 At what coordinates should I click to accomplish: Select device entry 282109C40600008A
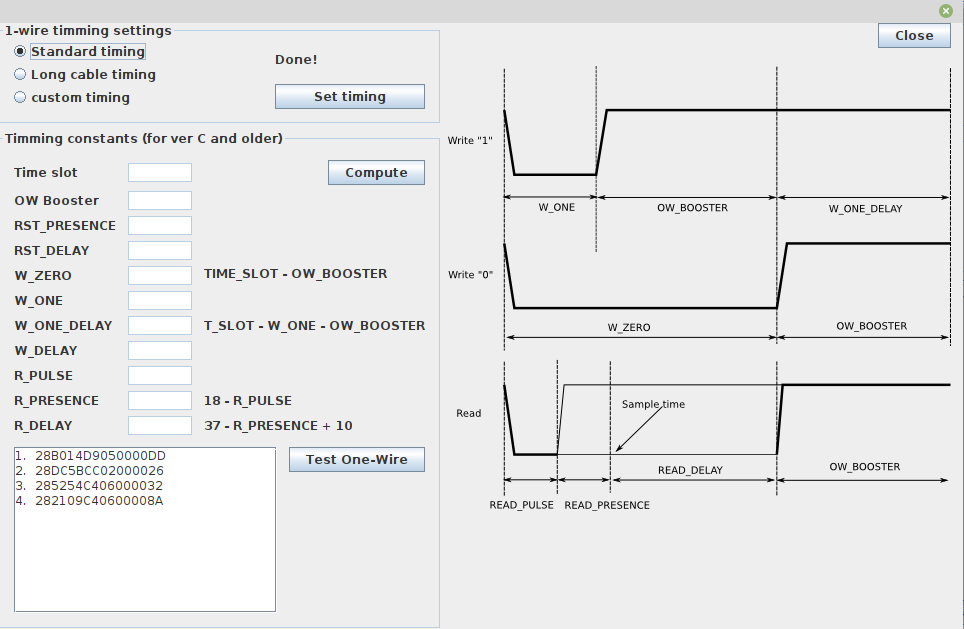point(144,500)
